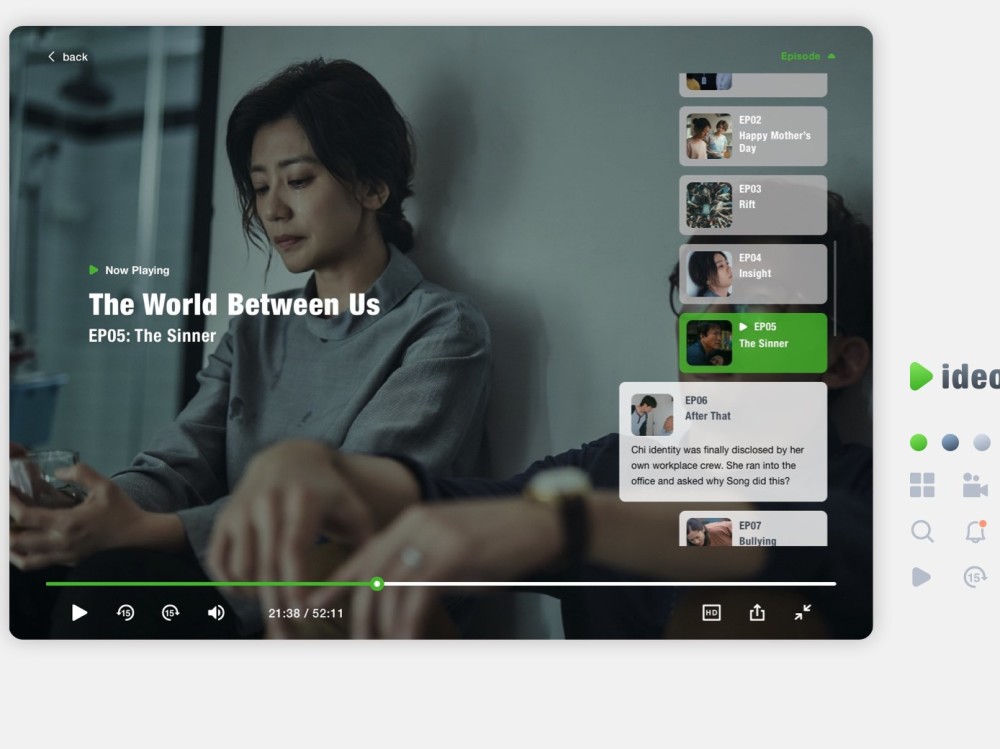Skip forward 15 seconds in player

pyautogui.click(x=170, y=612)
